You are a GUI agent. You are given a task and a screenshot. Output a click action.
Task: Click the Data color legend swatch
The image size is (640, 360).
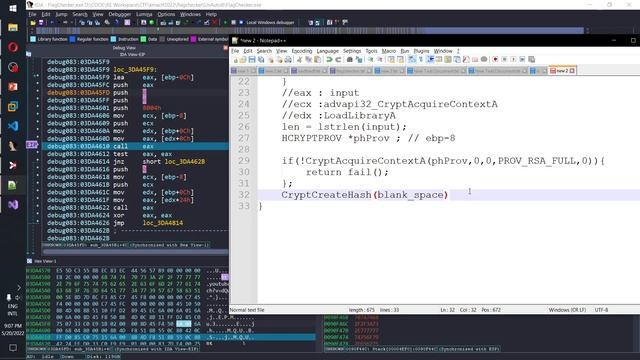click(143, 39)
